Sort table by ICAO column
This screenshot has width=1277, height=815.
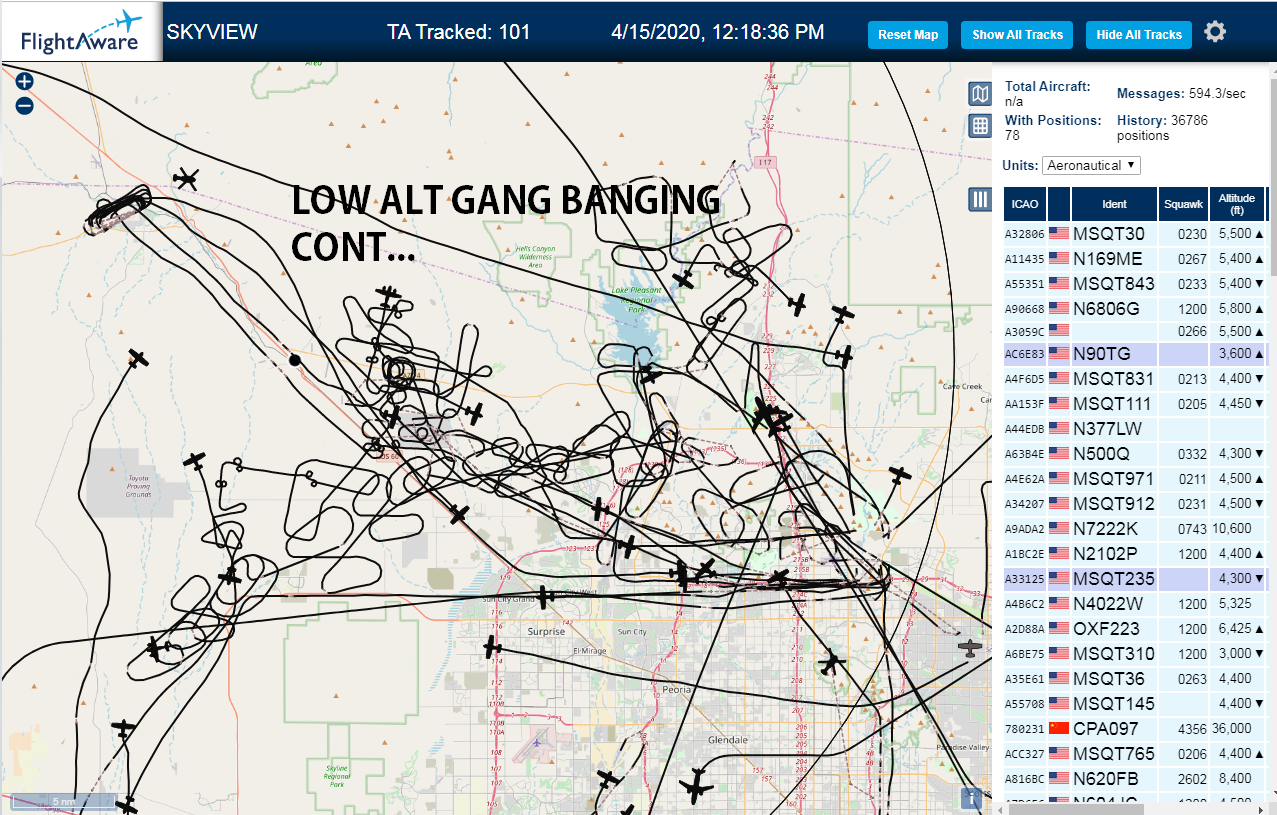click(x=1024, y=204)
